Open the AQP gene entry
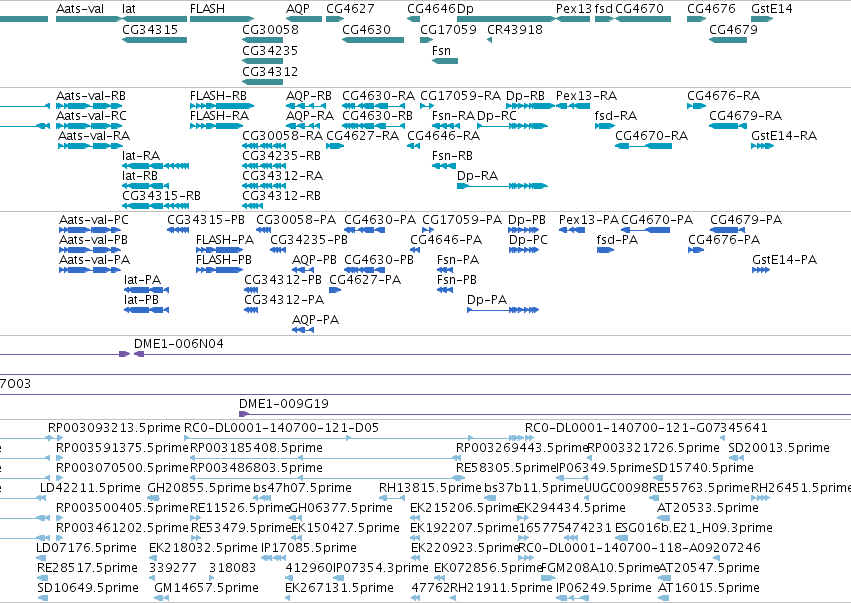851x603 pixels. (304, 19)
